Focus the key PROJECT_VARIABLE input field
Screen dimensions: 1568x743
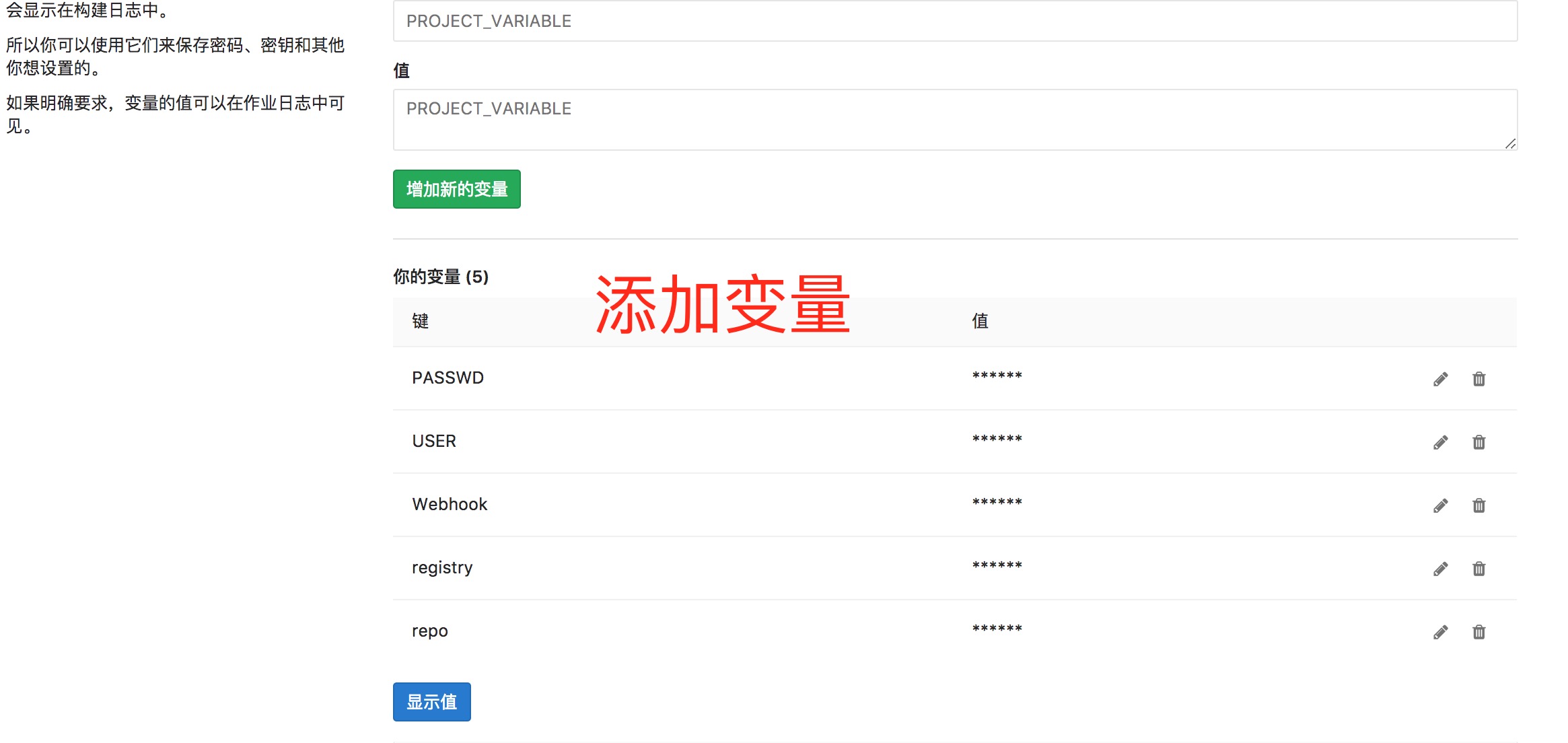(954, 22)
